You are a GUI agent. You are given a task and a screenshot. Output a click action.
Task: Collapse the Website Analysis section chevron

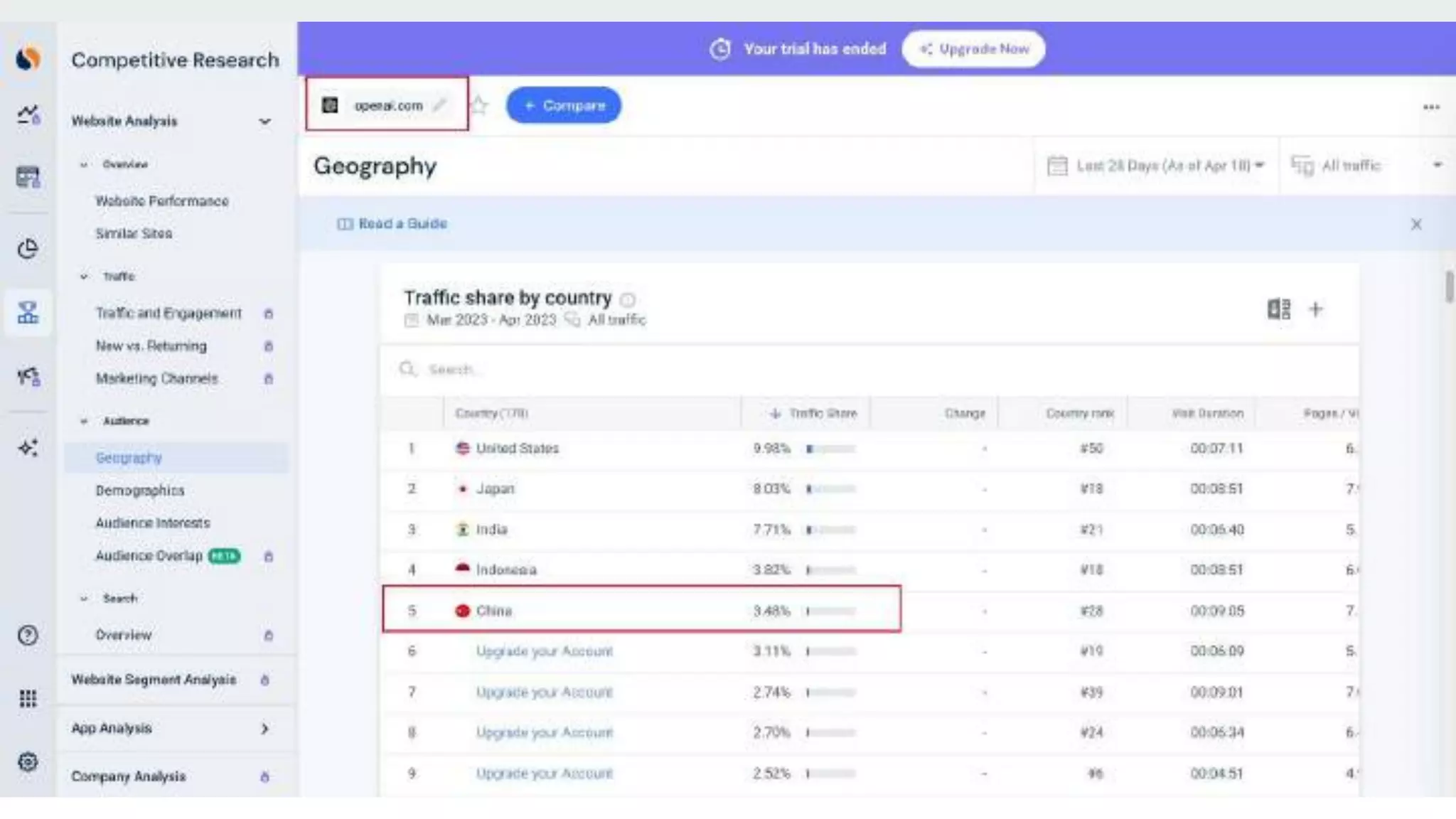tap(264, 122)
